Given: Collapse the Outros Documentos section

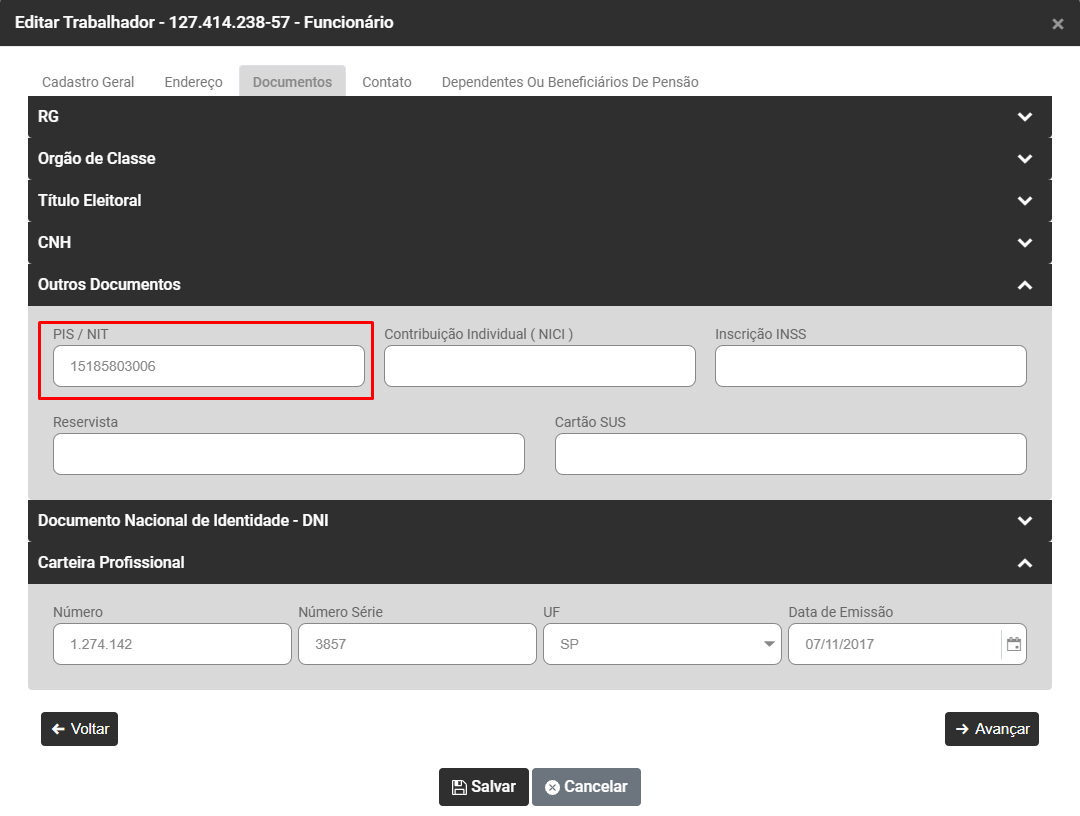Looking at the screenshot, I should [1024, 285].
